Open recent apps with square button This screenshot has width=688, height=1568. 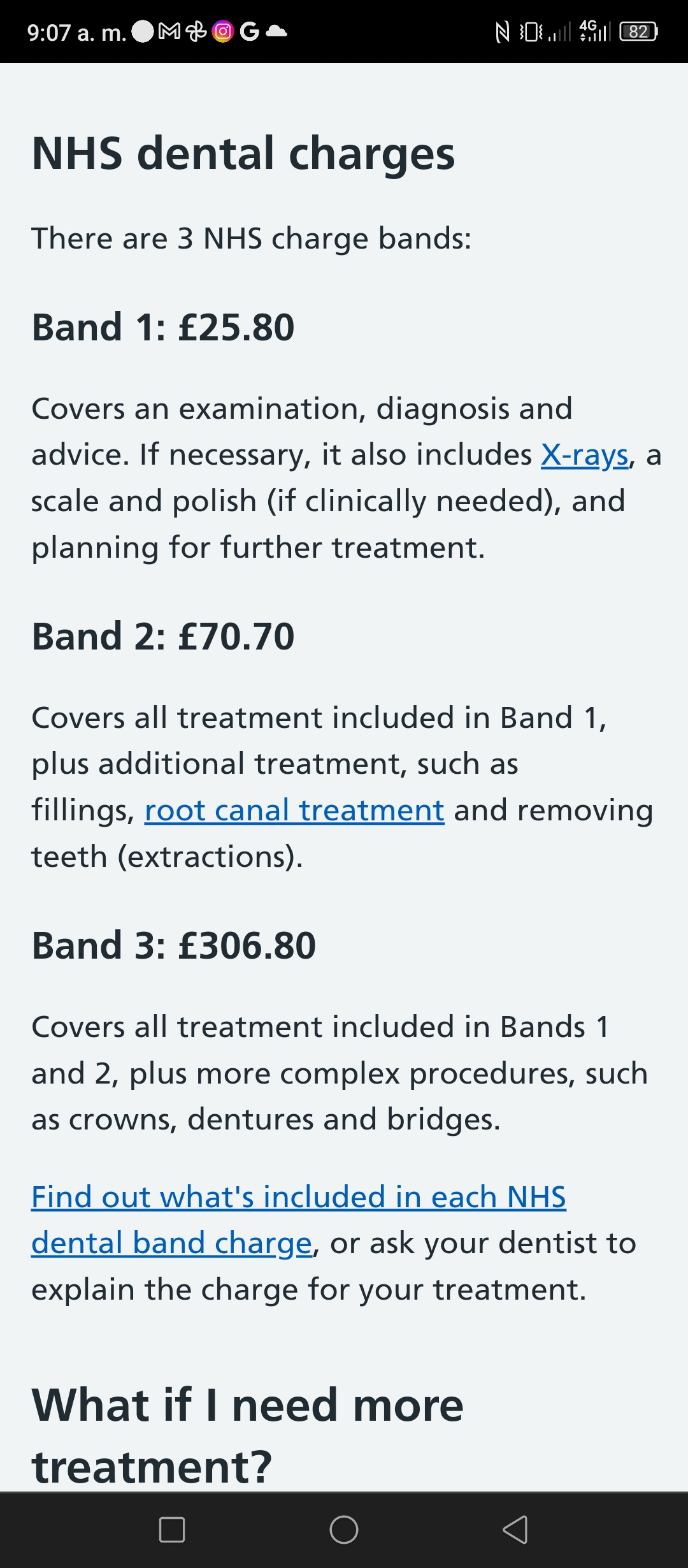172,1529
